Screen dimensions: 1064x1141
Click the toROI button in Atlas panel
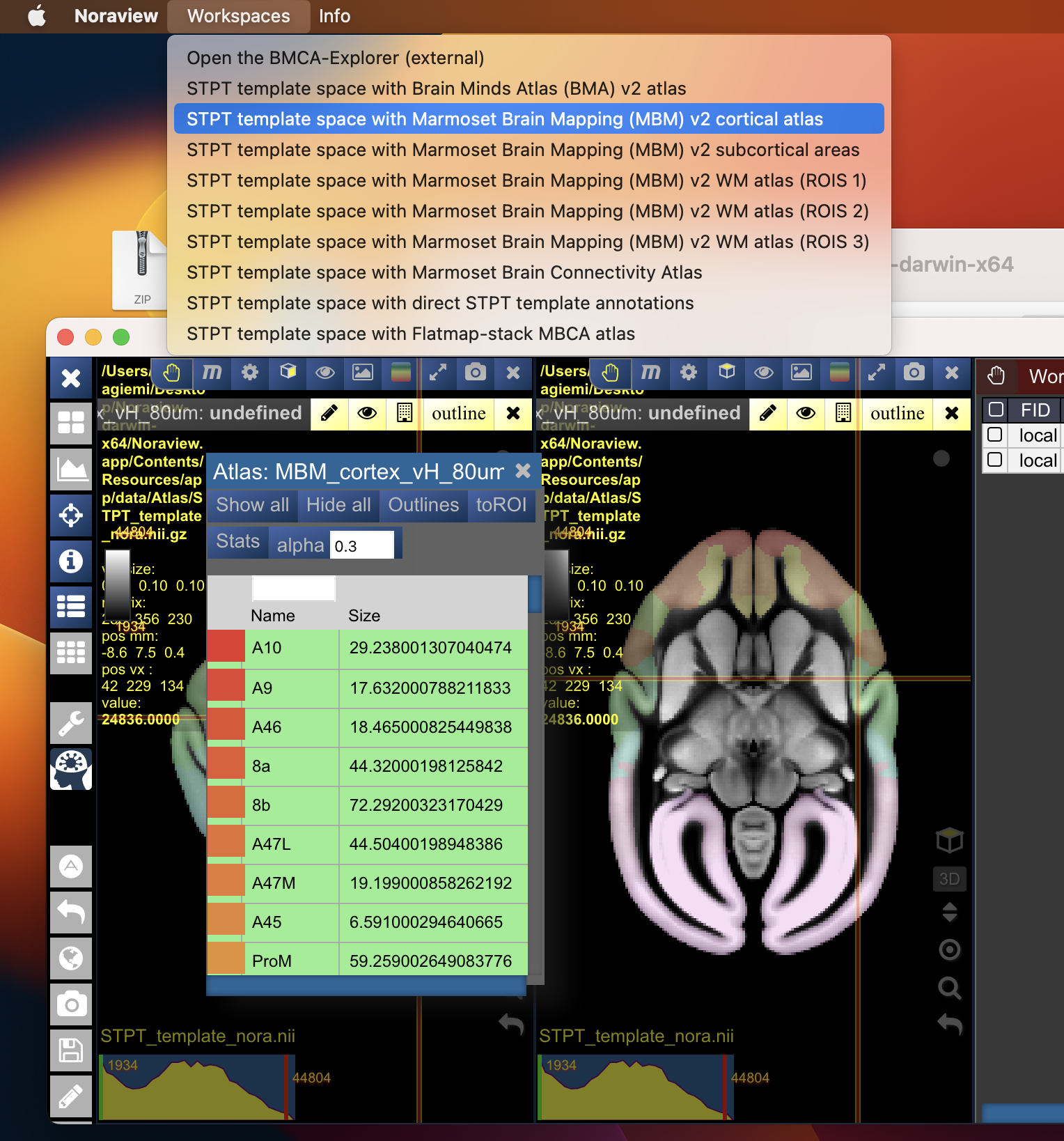pyautogui.click(x=501, y=505)
